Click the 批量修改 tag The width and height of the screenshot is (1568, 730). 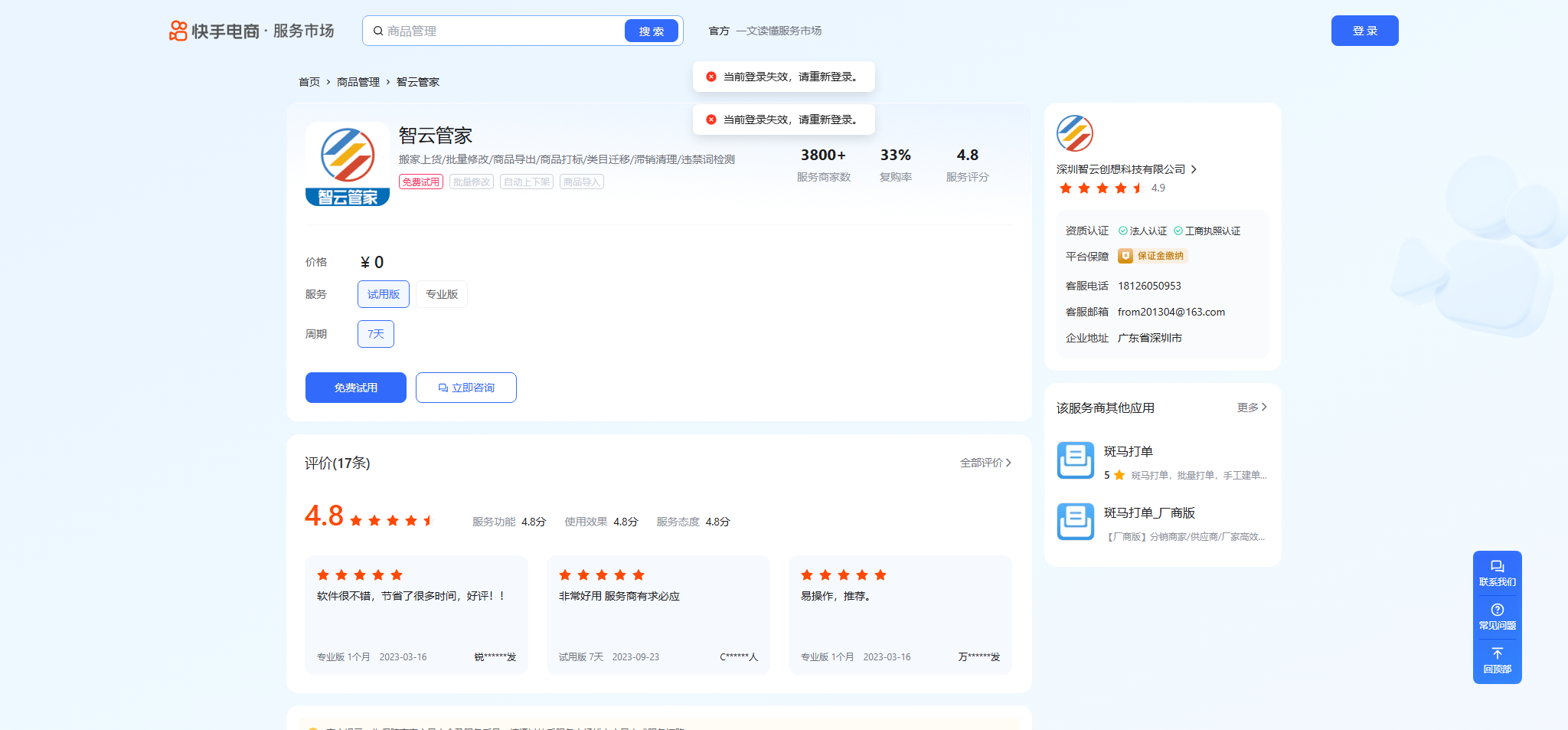click(472, 182)
